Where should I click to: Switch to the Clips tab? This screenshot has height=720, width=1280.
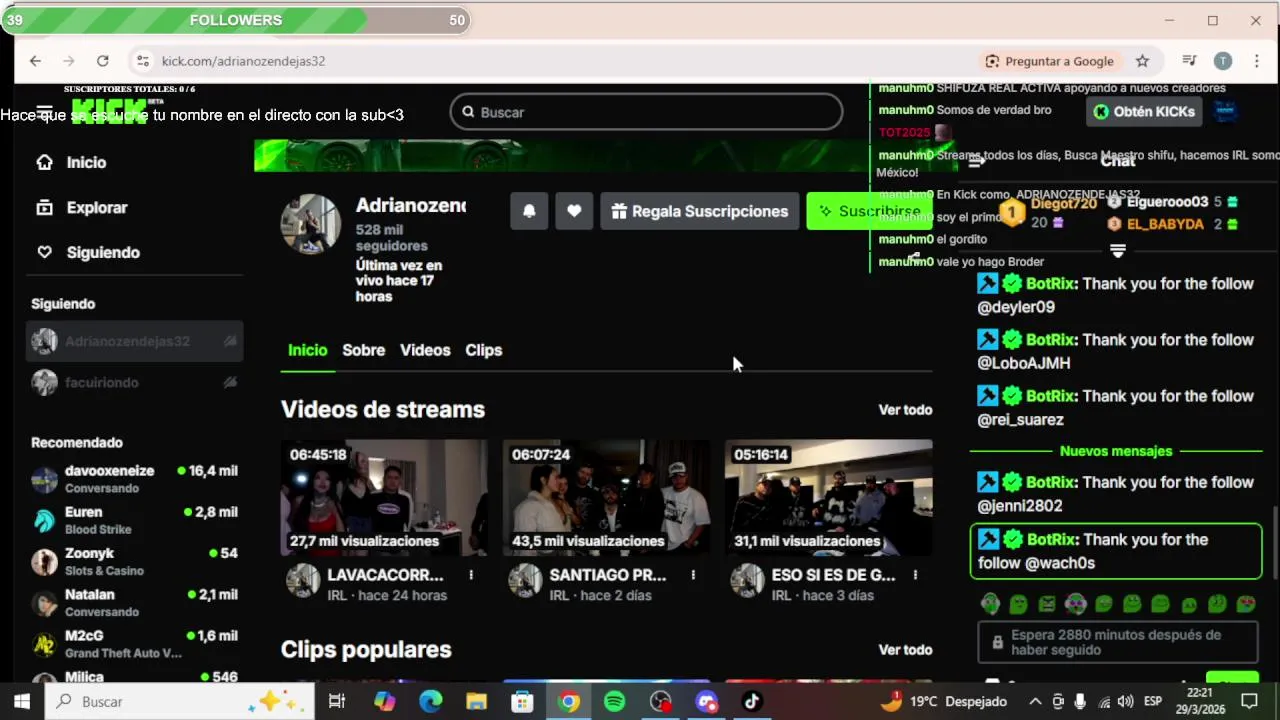click(484, 350)
